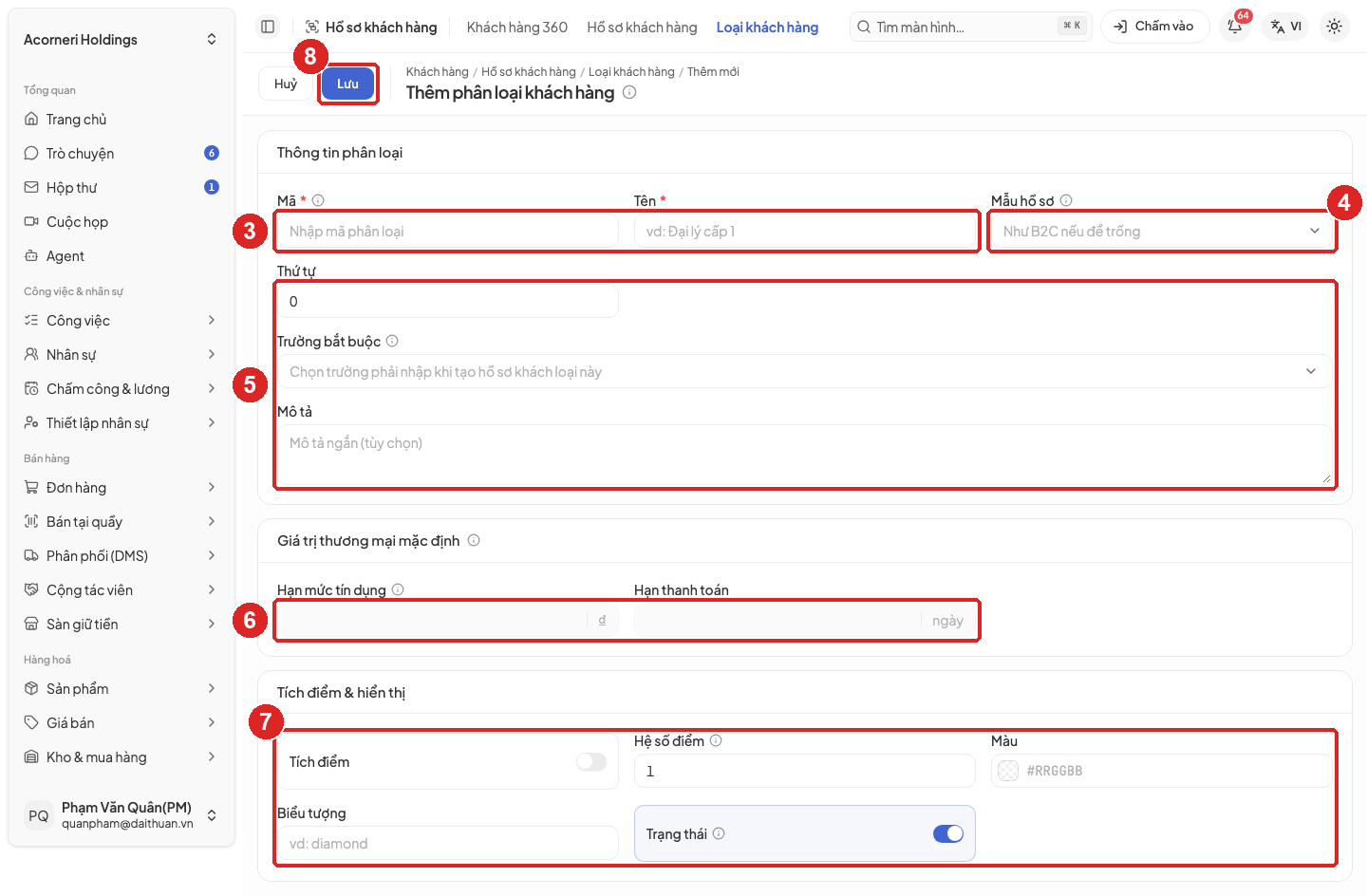Image resolution: width=1367 pixels, height=896 pixels.
Task: Click the Tìm màn hình search box
Action: click(x=970, y=27)
